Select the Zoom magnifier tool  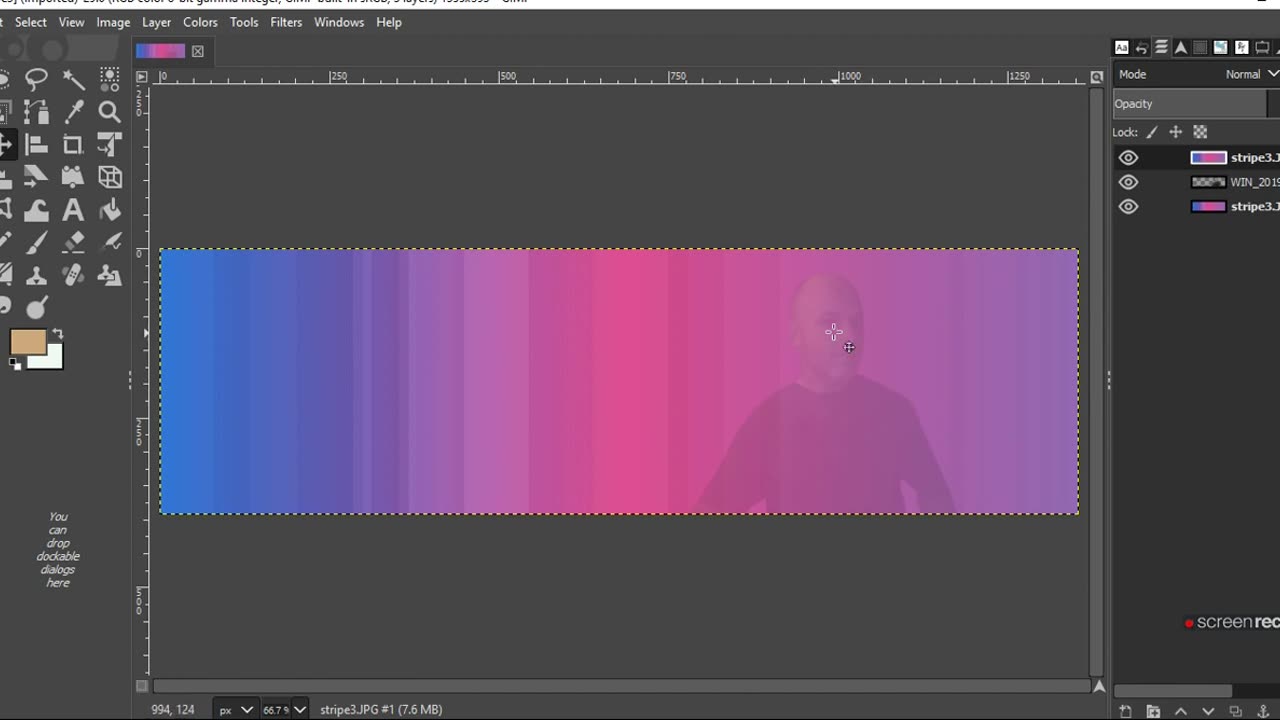pos(110,112)
